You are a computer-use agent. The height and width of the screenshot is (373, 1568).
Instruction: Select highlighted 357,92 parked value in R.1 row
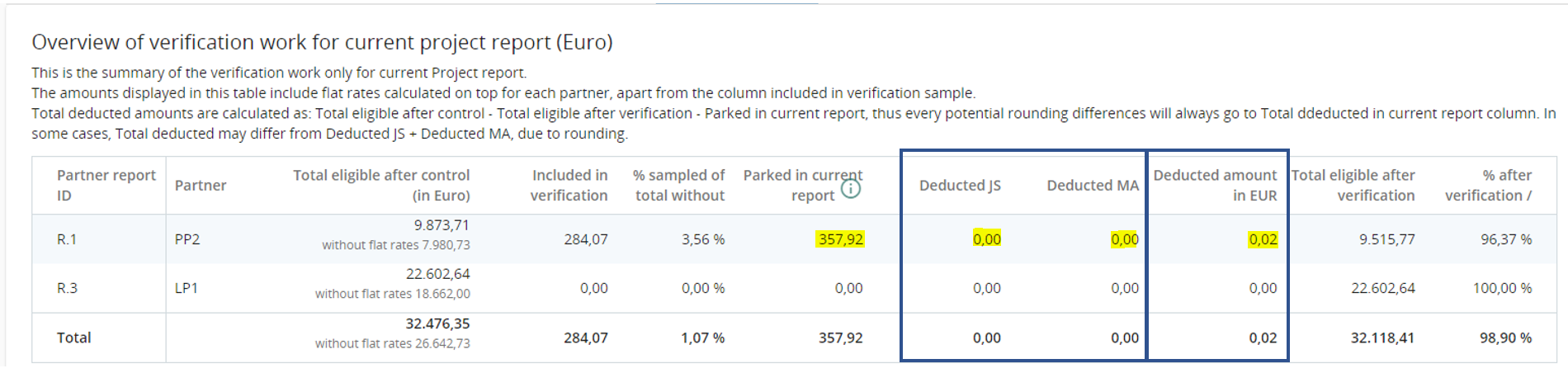click(x=840, y=239)
